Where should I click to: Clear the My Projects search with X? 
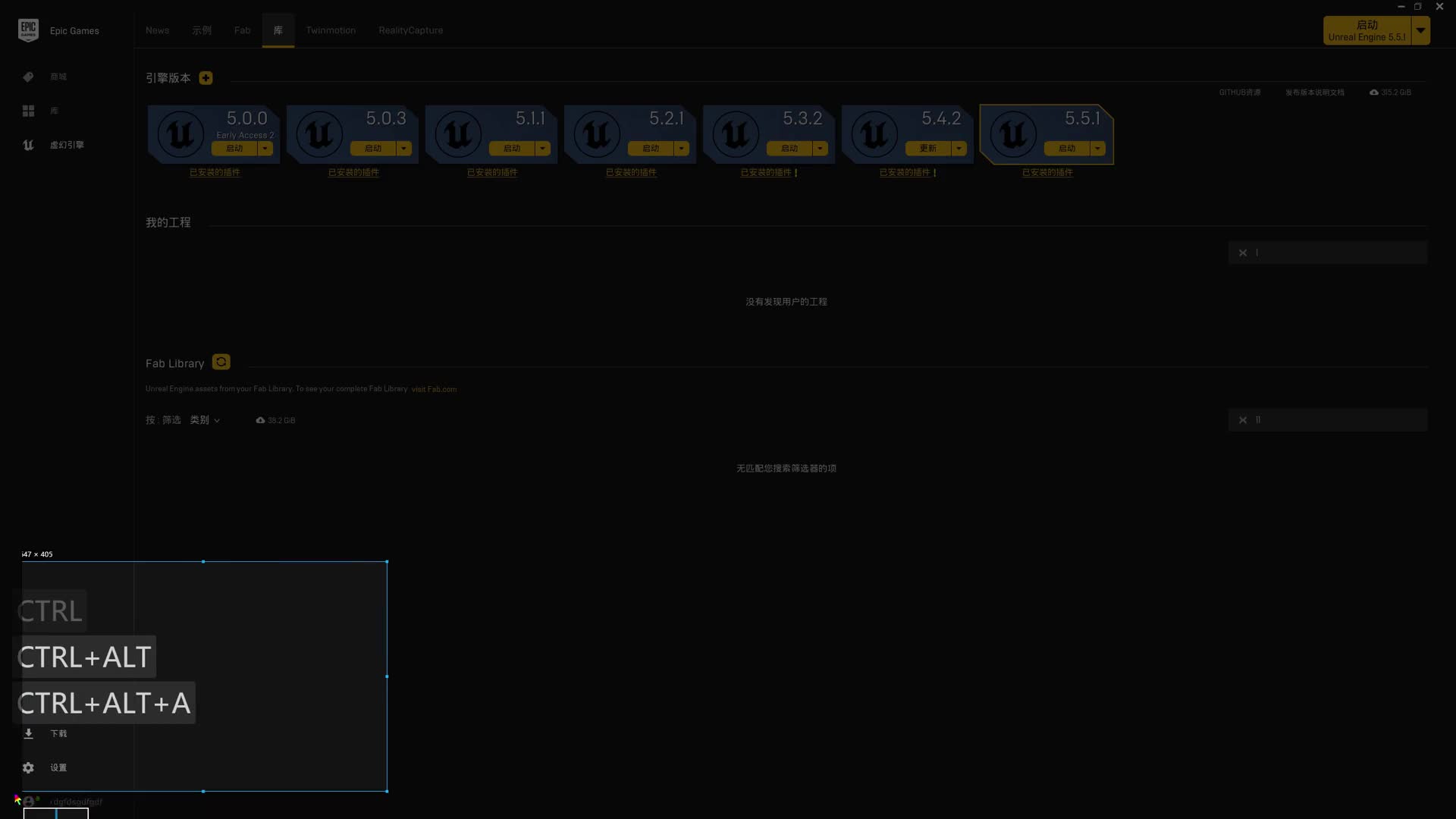[x=1243, y=253]
